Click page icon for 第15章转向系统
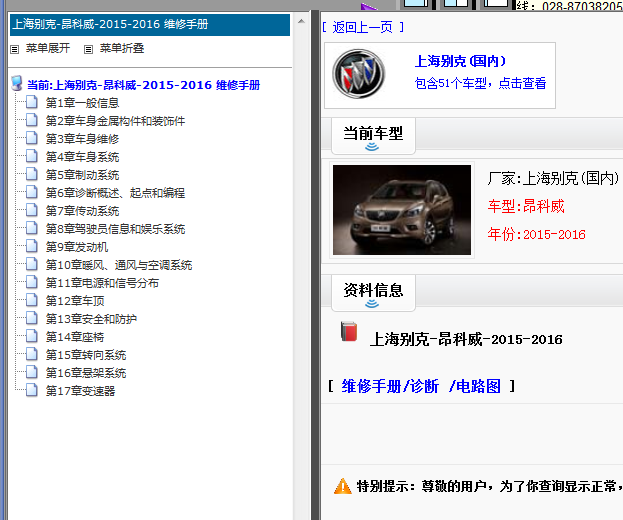 click(x=32, y=354)
